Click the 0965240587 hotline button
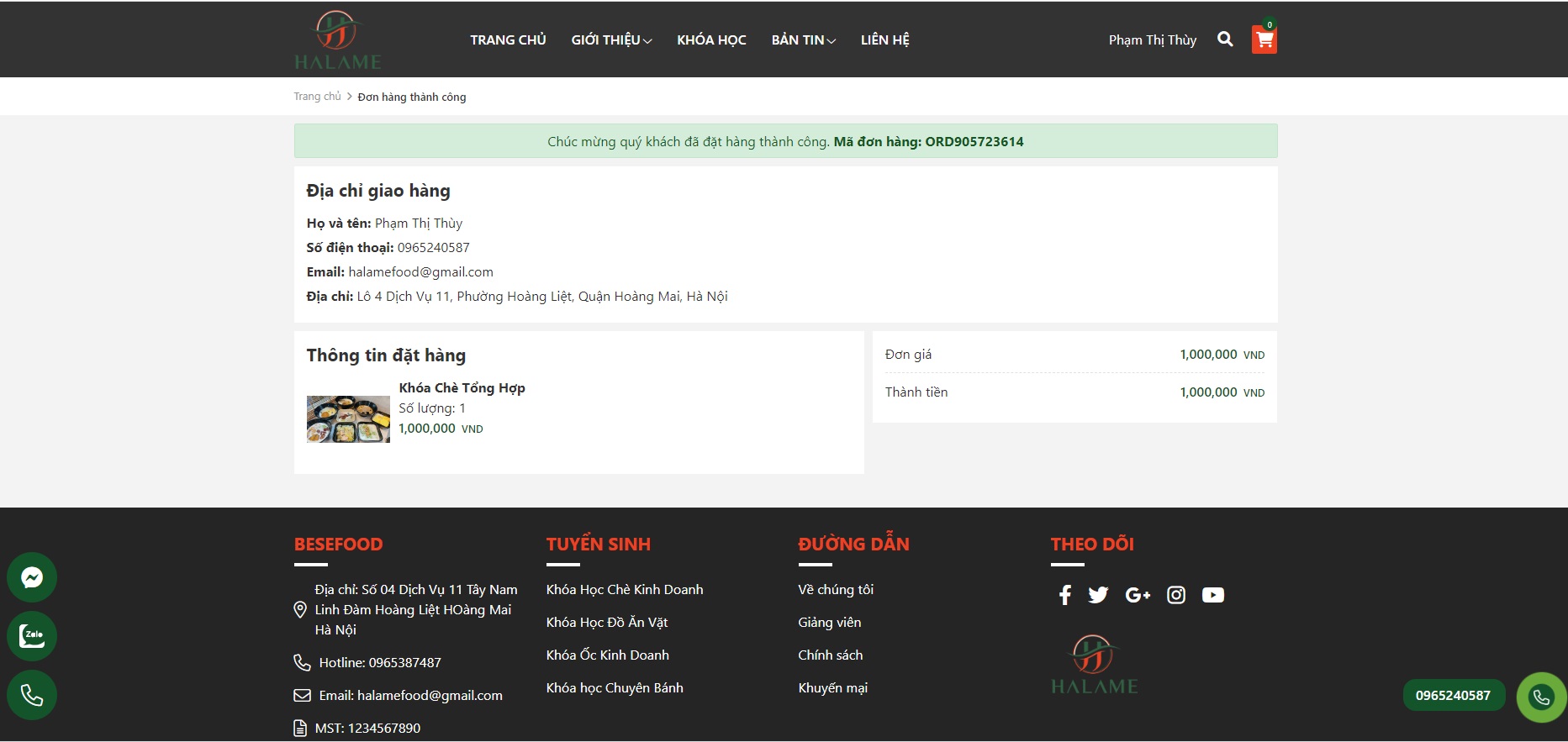The height and width of the screenshot is (742, 1568). (x=1453, y=696)
